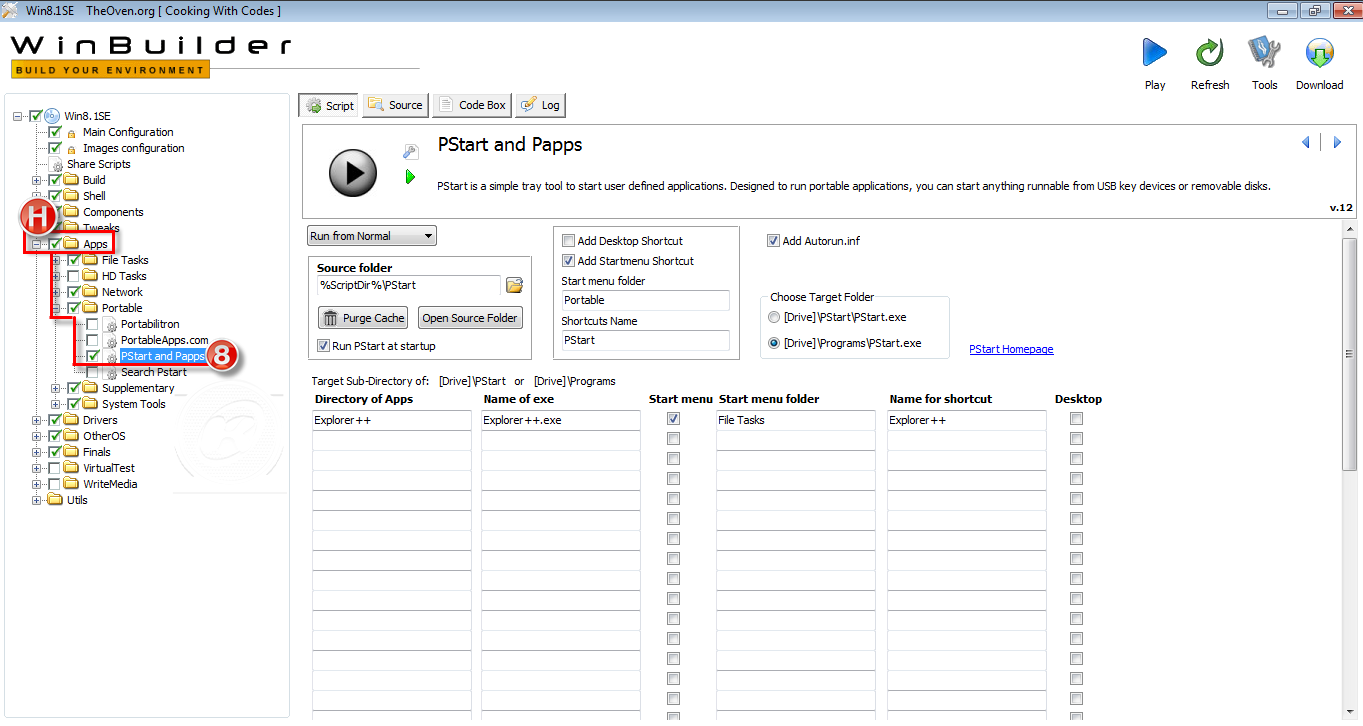Click the small green run arrow icon
The width and height of the screenshot is (1363, 726).
(410, 177)
